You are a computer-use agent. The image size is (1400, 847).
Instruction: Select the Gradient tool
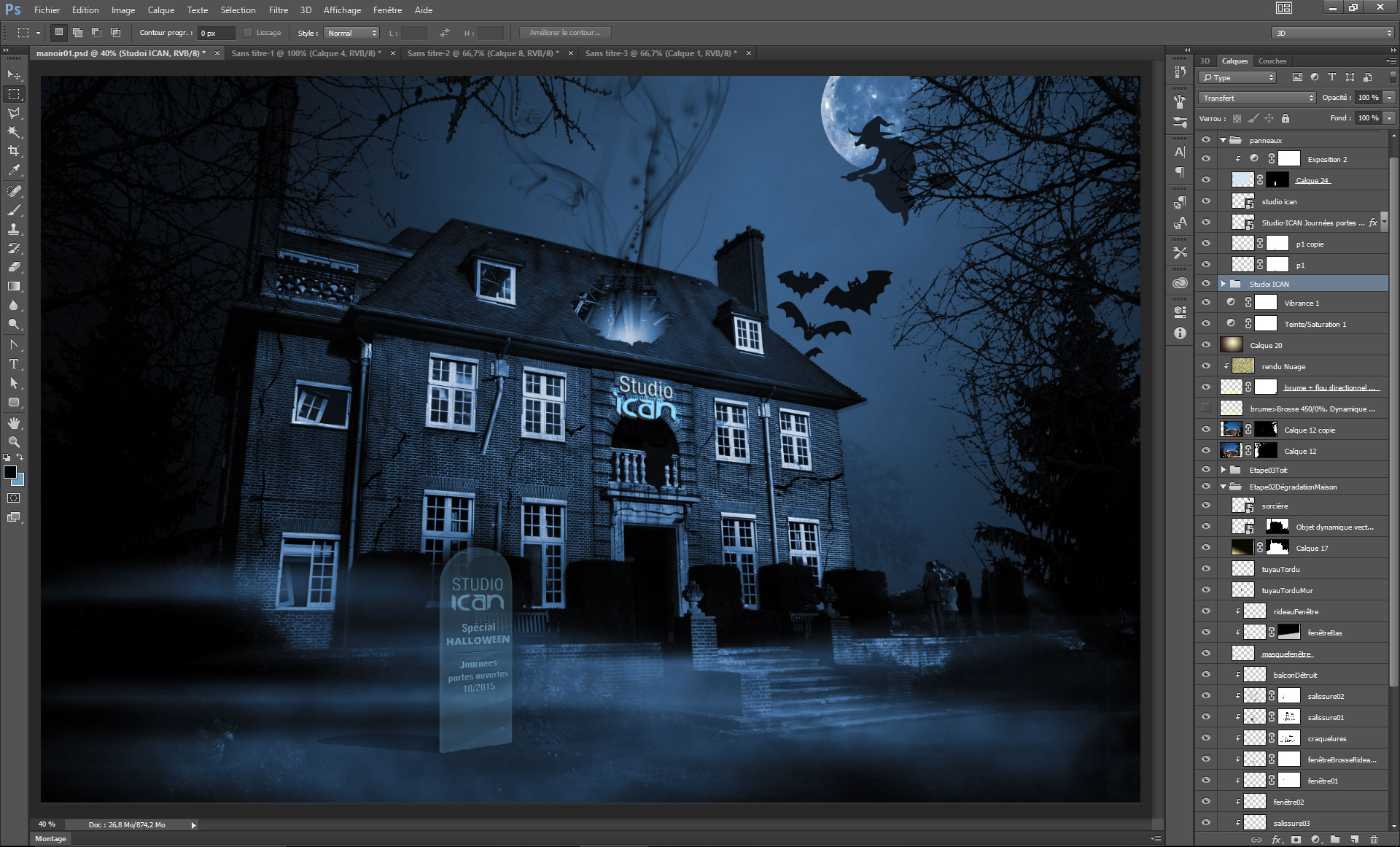14,286
